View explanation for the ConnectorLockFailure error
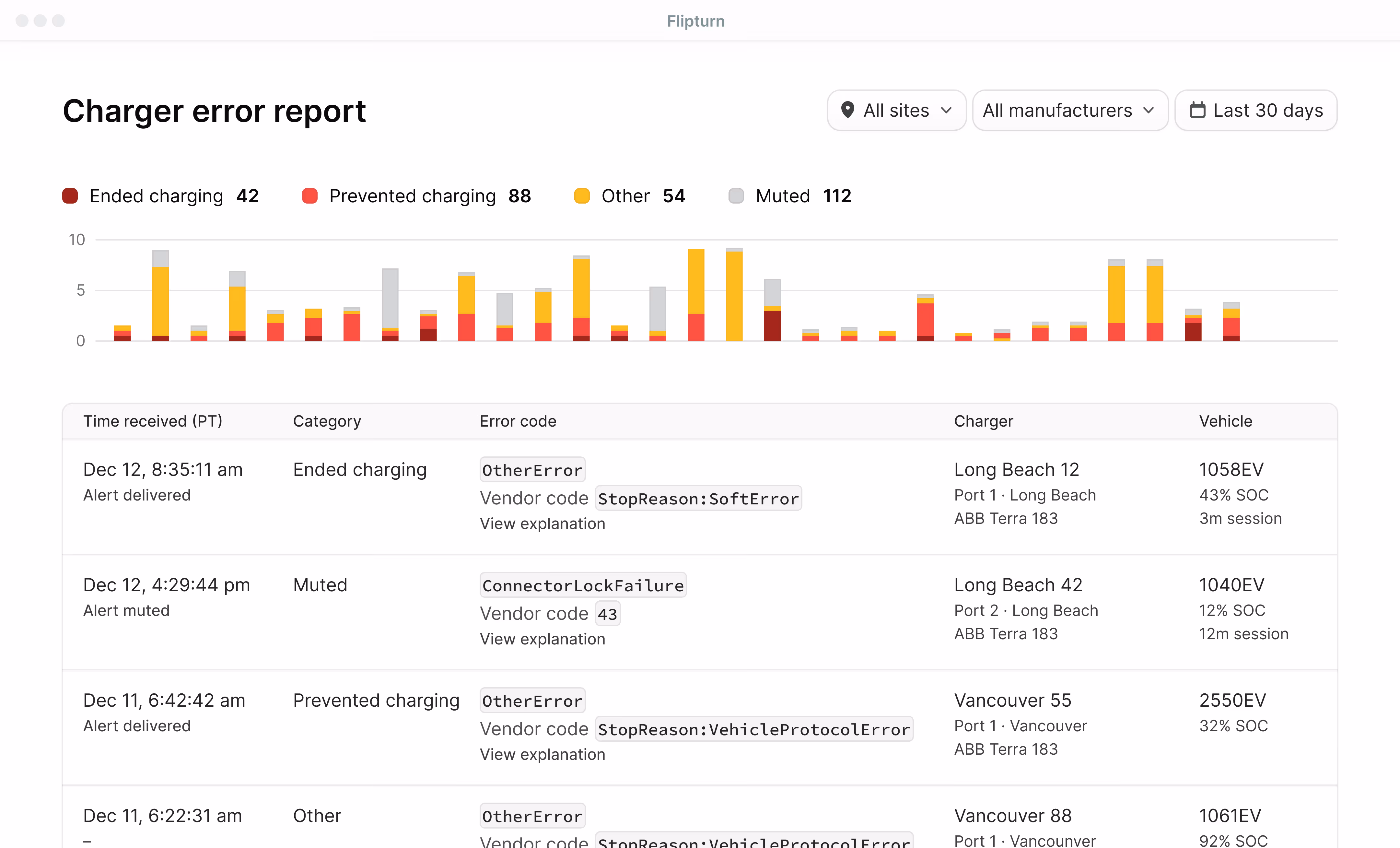 point(542,639)
